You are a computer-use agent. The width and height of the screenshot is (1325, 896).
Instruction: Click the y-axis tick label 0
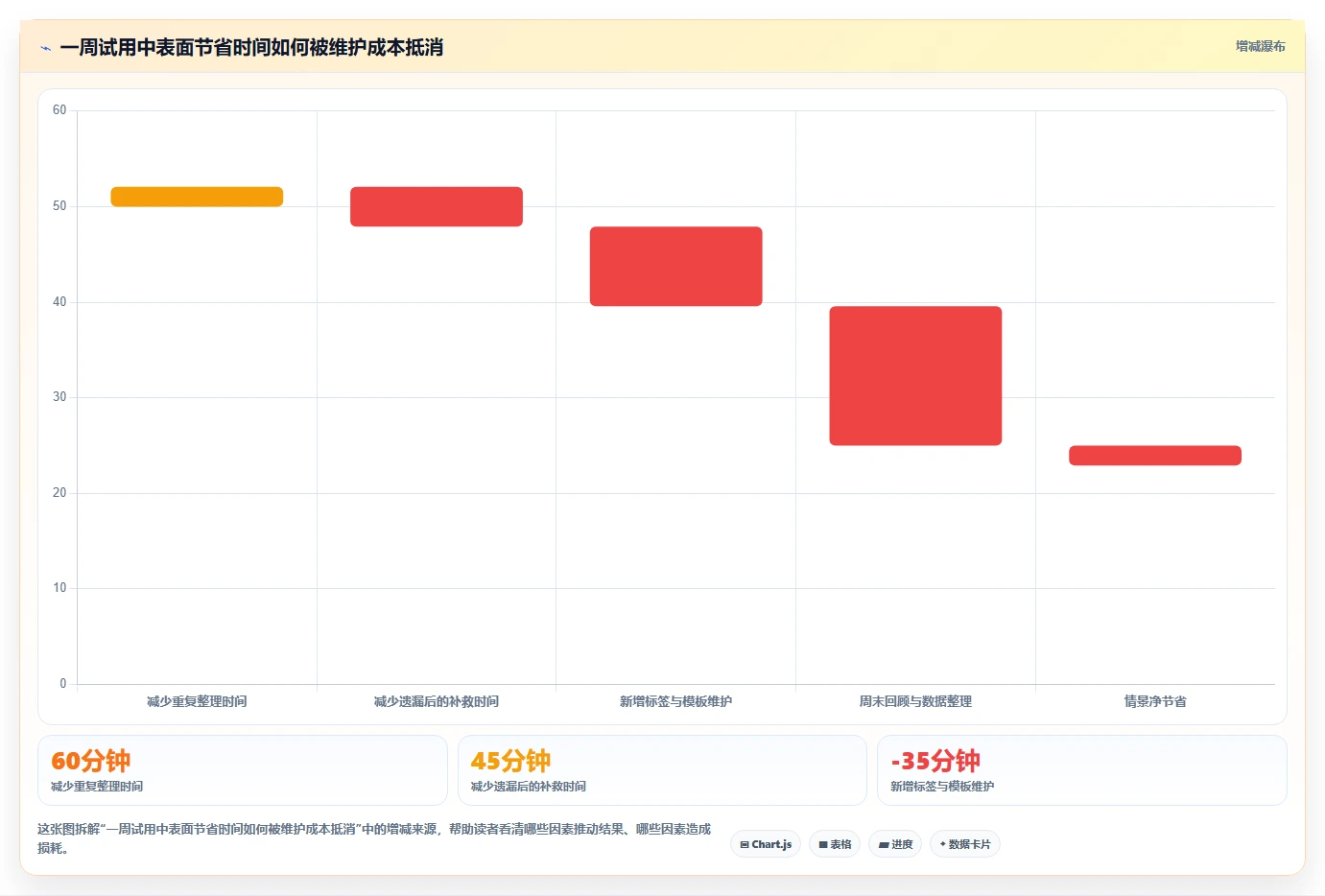(x=63, y=684)
